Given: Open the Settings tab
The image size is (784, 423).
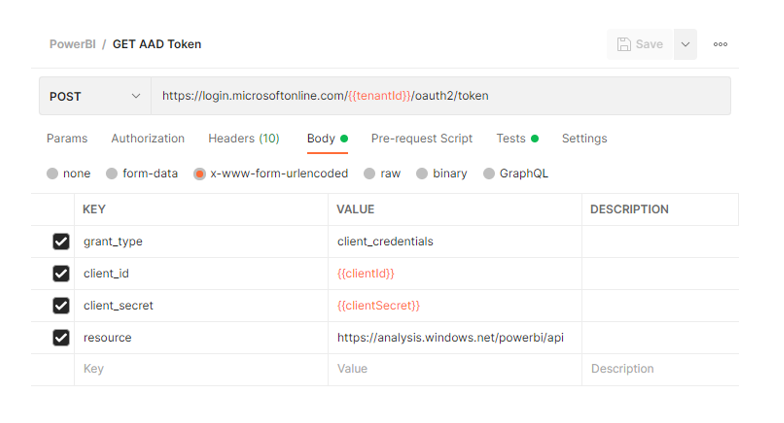Looking at the screenshot, I should click(584, 138).
